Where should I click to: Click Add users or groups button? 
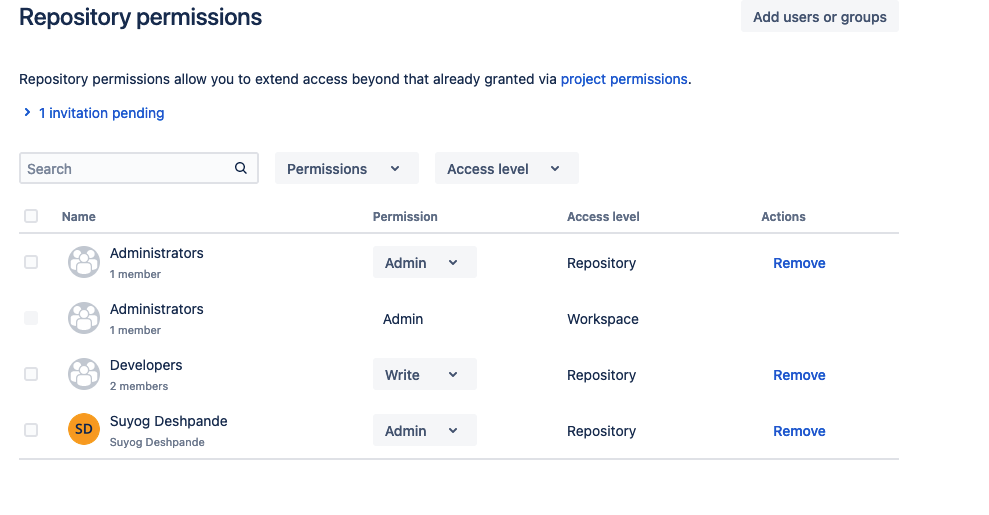click(x=819, y=17)
